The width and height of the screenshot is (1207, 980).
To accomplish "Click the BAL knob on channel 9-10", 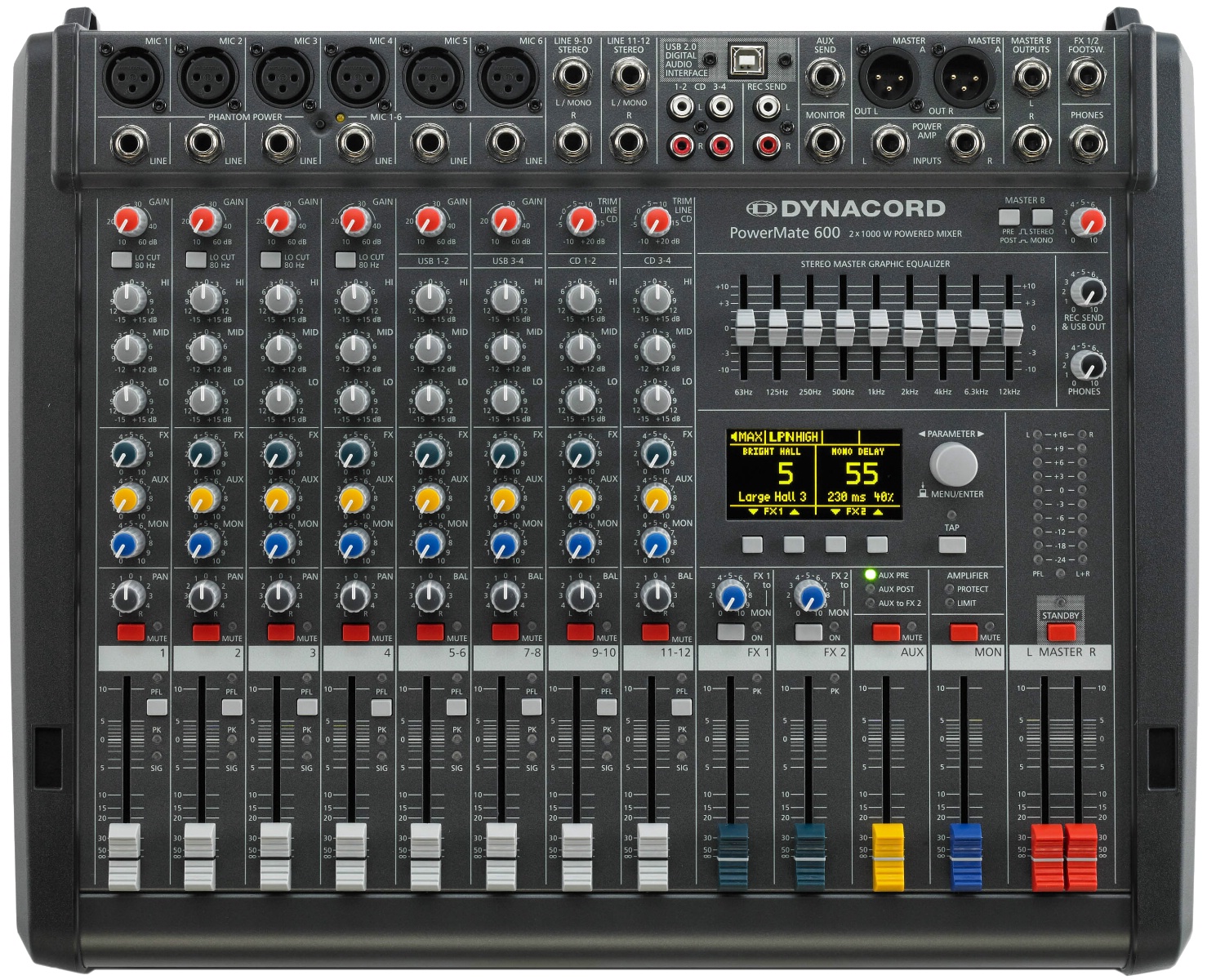I will [x=581, y=596].
